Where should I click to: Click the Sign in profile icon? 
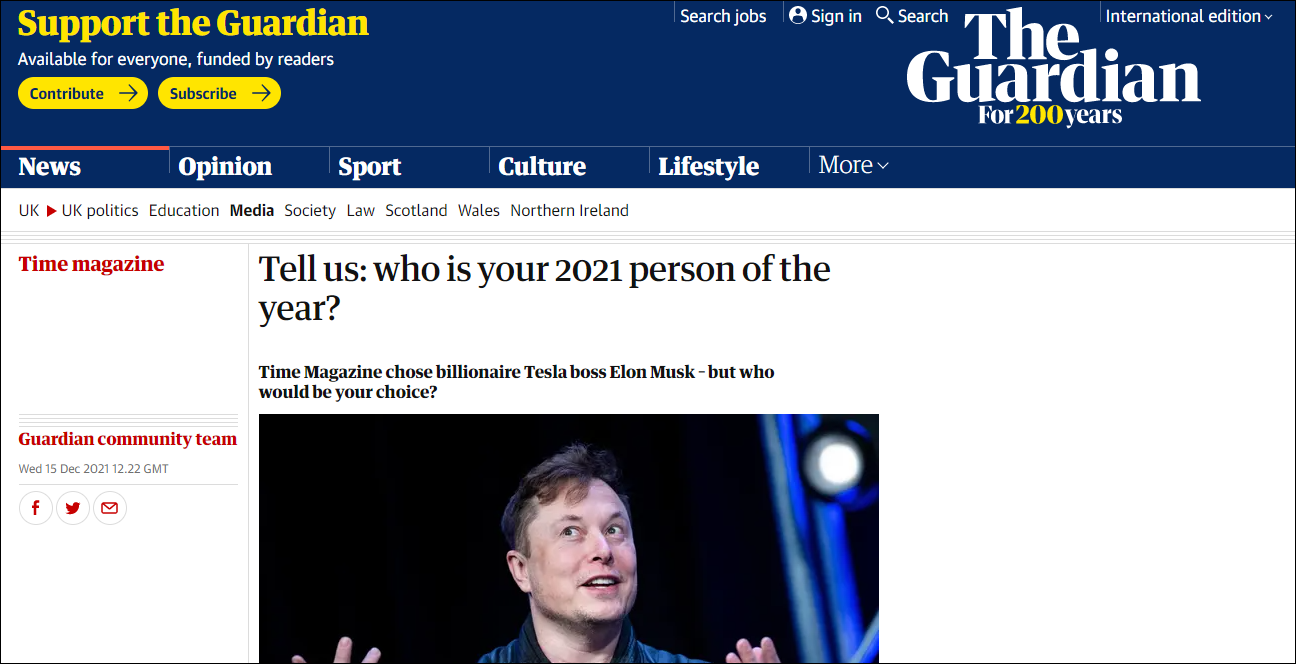pyautogui.click(x=798, y=16)
